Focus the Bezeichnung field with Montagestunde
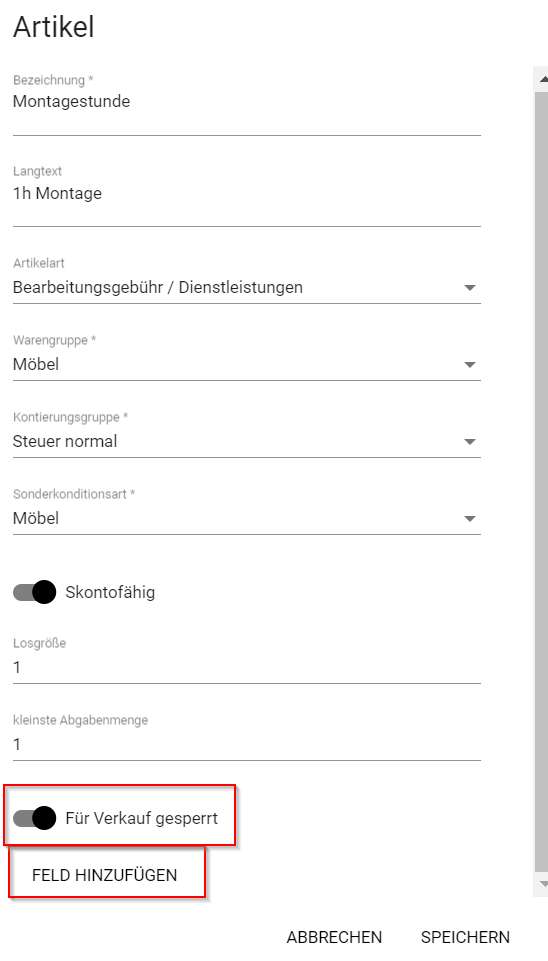Screen dimensions: 548x961 click(246, 102)
